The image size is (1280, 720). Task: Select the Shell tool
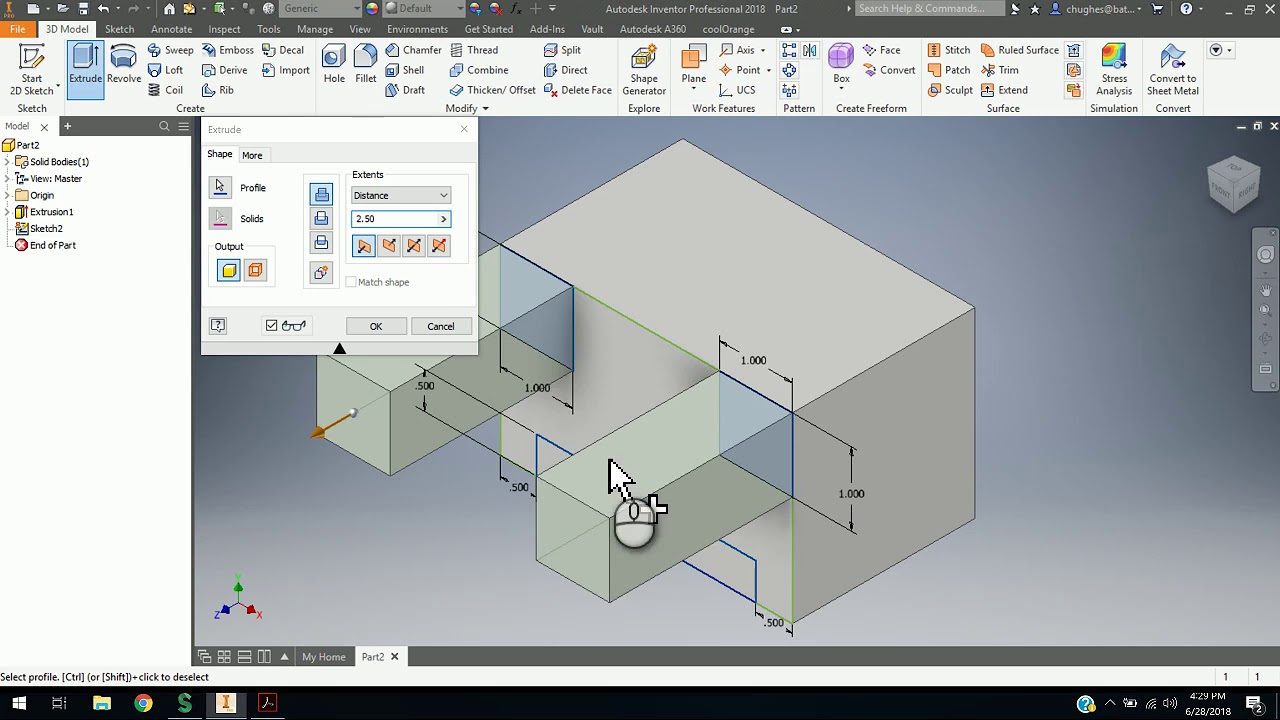click(x=405, y=70)
